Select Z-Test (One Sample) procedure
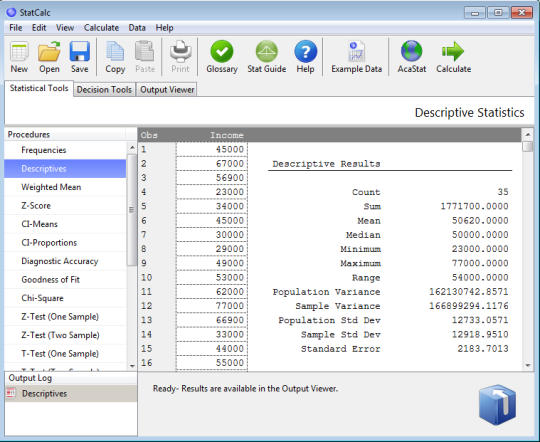540x442 pixels. (65, 317)
